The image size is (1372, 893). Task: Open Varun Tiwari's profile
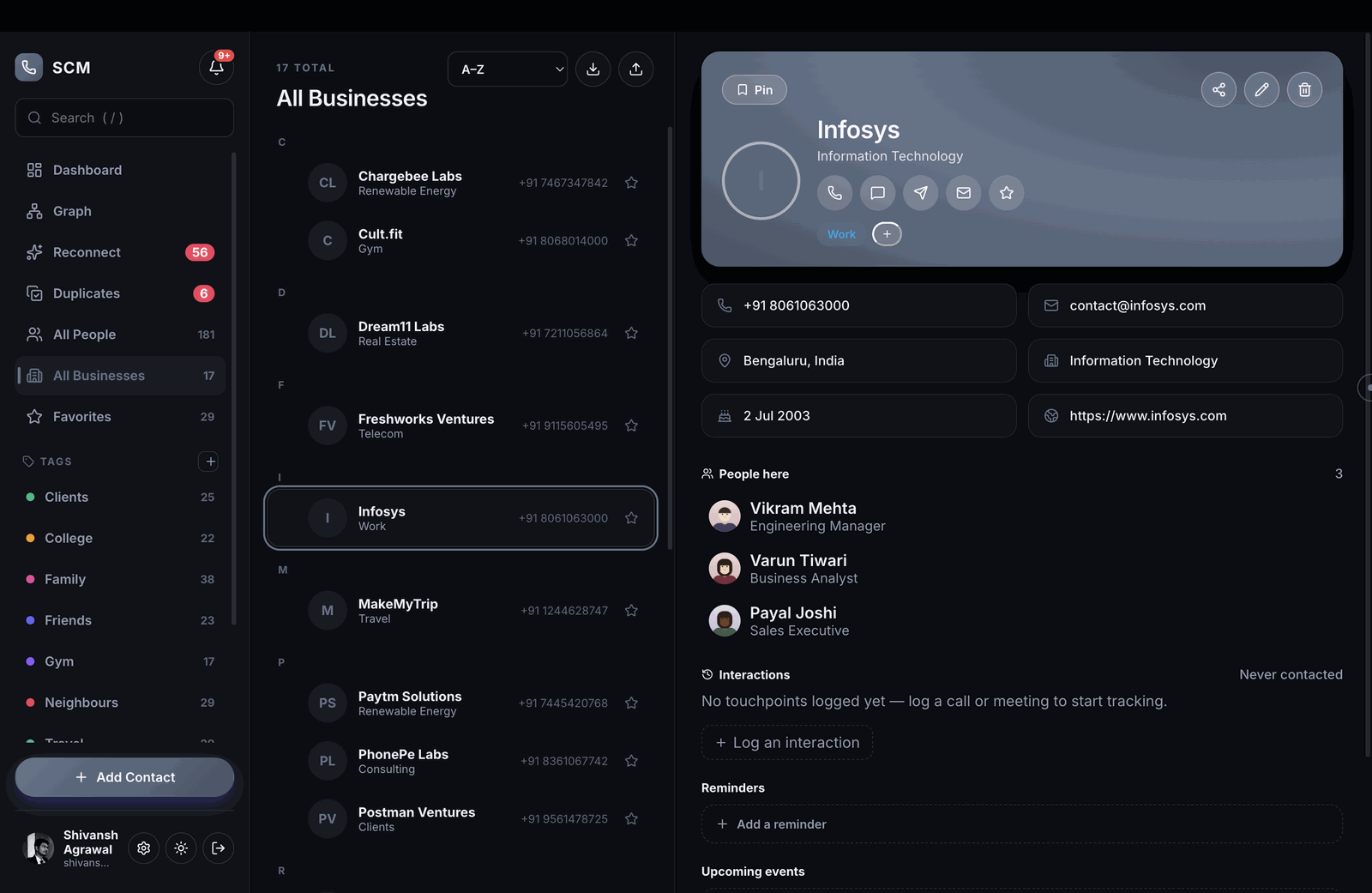pos(1022,569)
